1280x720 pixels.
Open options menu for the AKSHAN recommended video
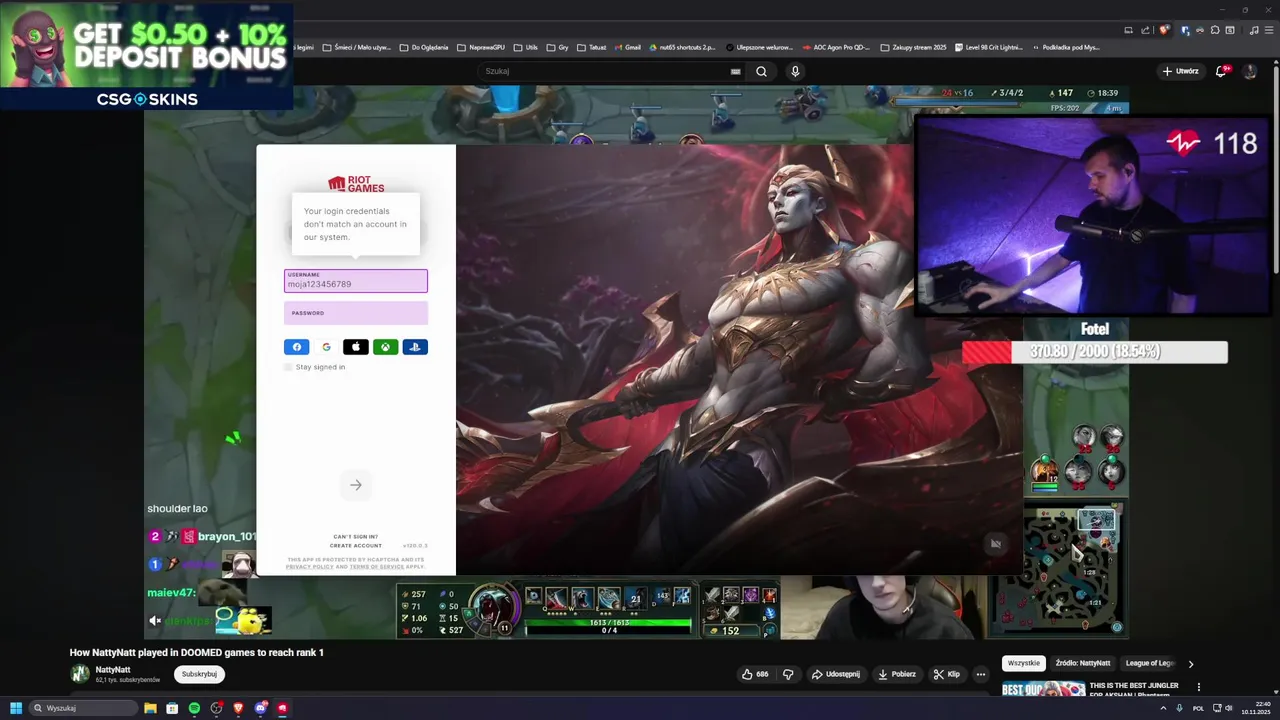pos(1198,687)
